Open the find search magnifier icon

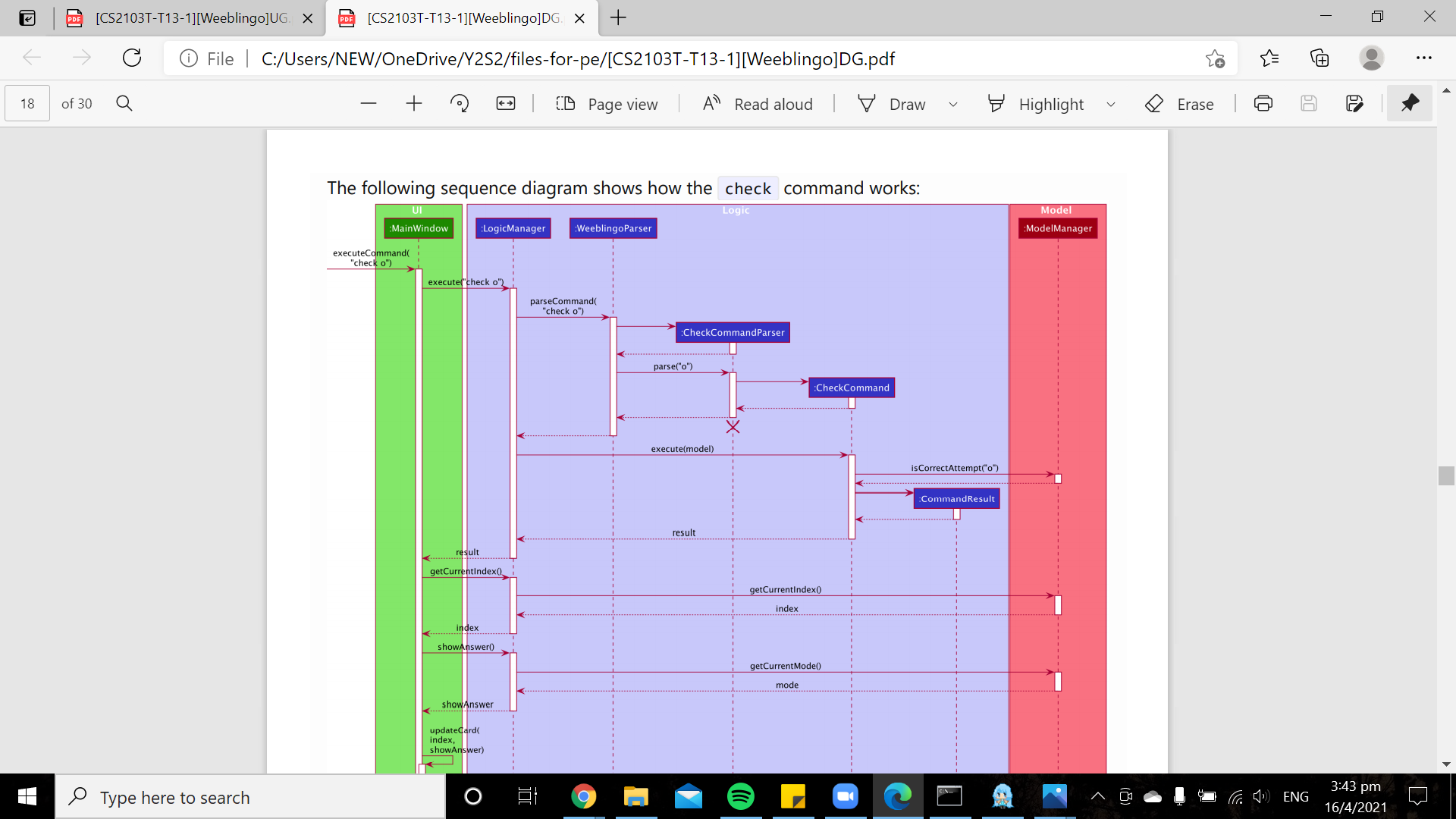click(124, 104)
